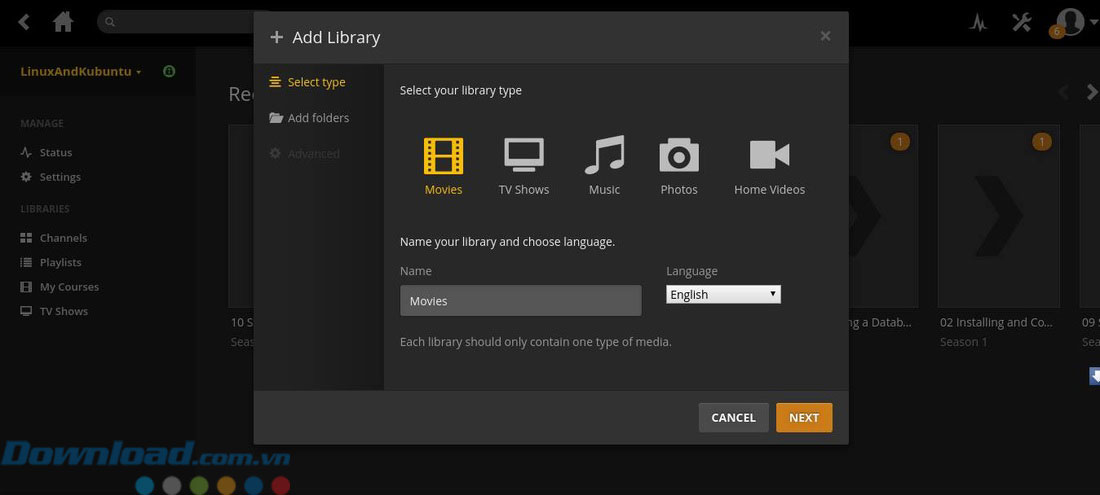The image size is (1100, 495).
Task: Open Status under Manage in sidebar
Action: [x=55, y=153]
